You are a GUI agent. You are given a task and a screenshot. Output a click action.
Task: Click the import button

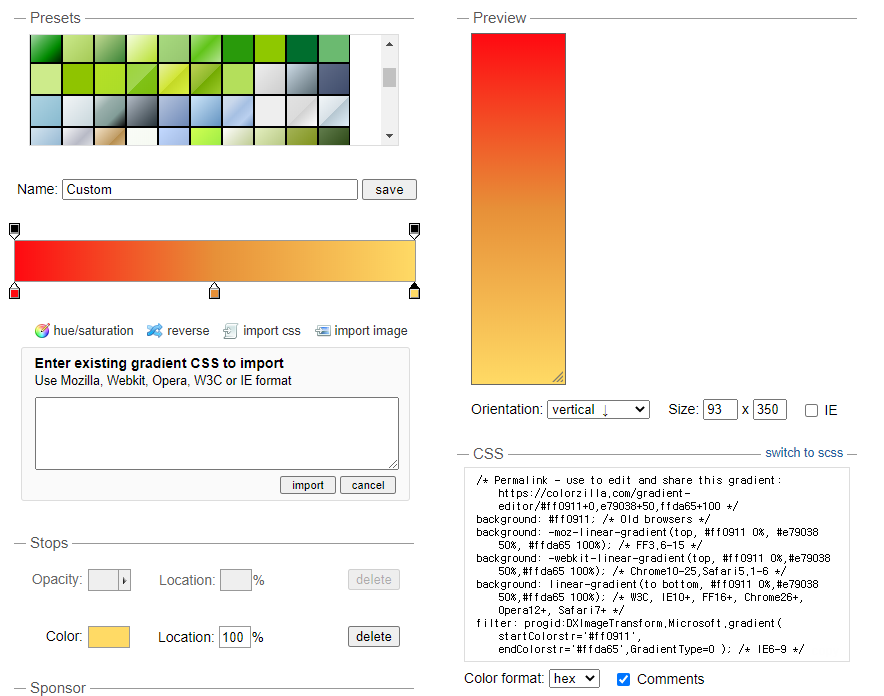click(308, 485)
